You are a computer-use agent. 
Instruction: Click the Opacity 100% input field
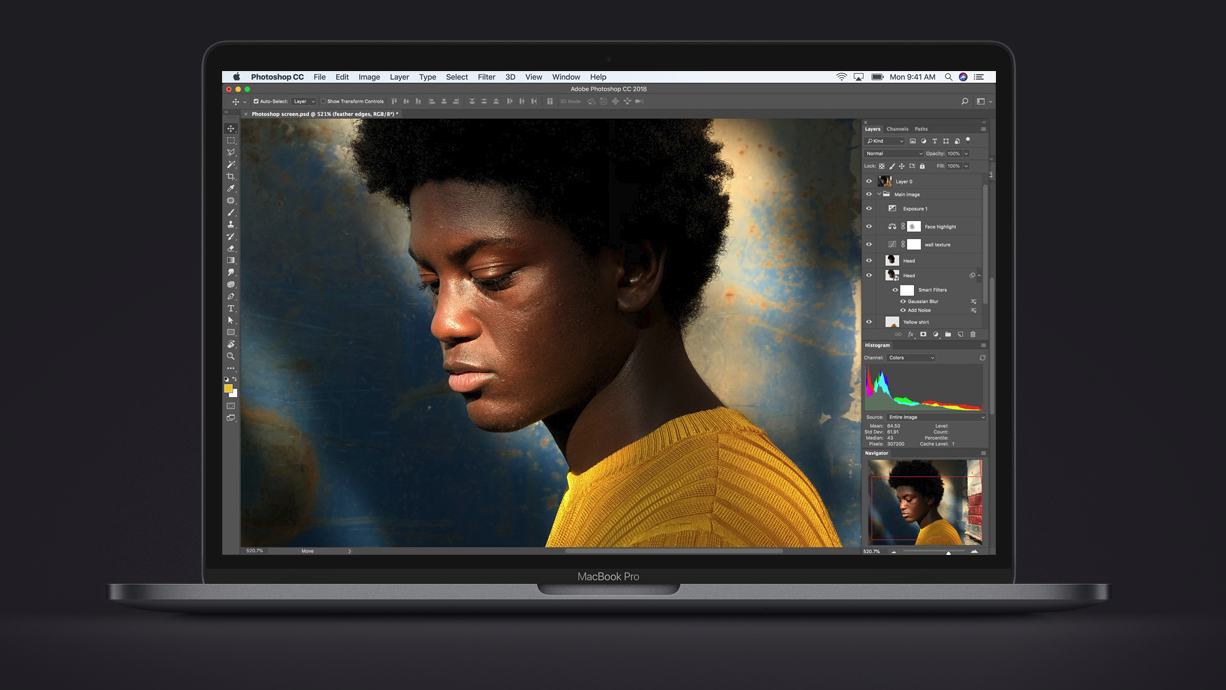pyautogui.click(x=953, y=154)
